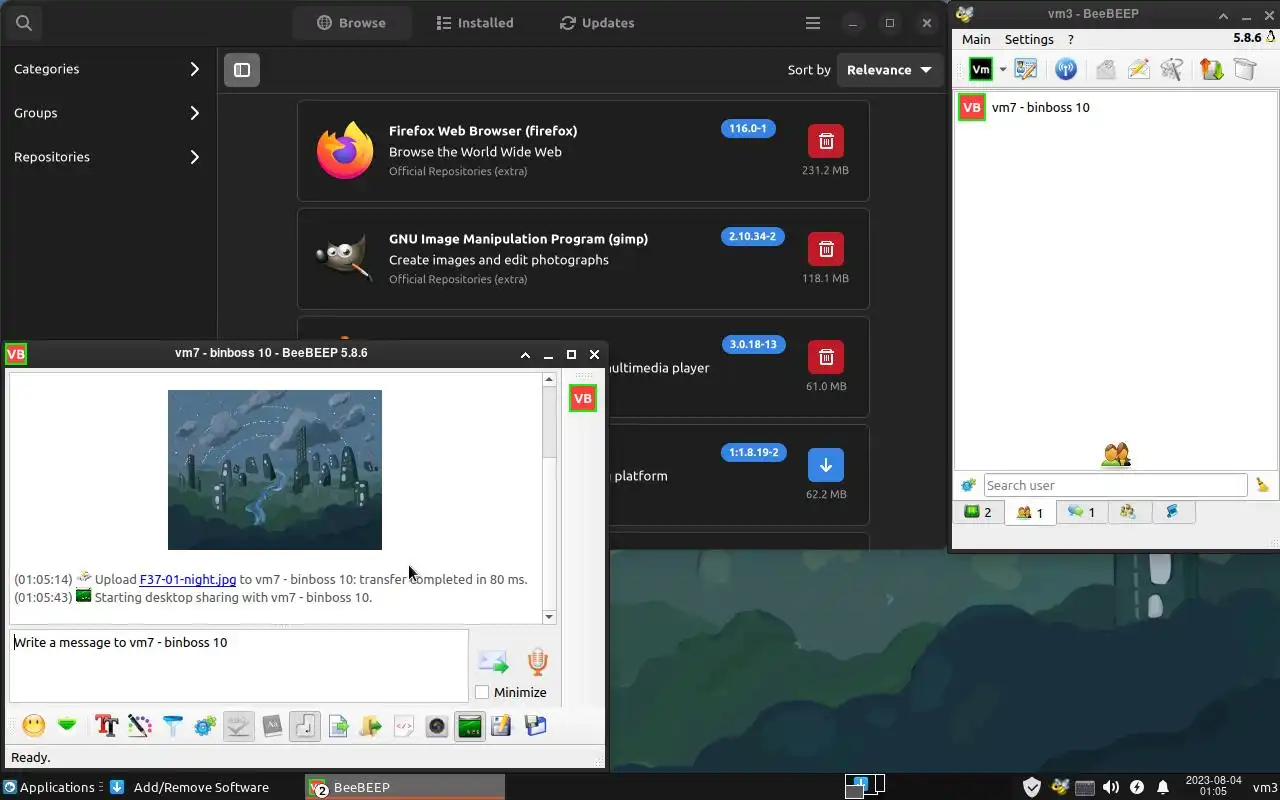The image size is (1280, 800).
Task: Enable the Minimize checkbox
Action: coord(482,692)
